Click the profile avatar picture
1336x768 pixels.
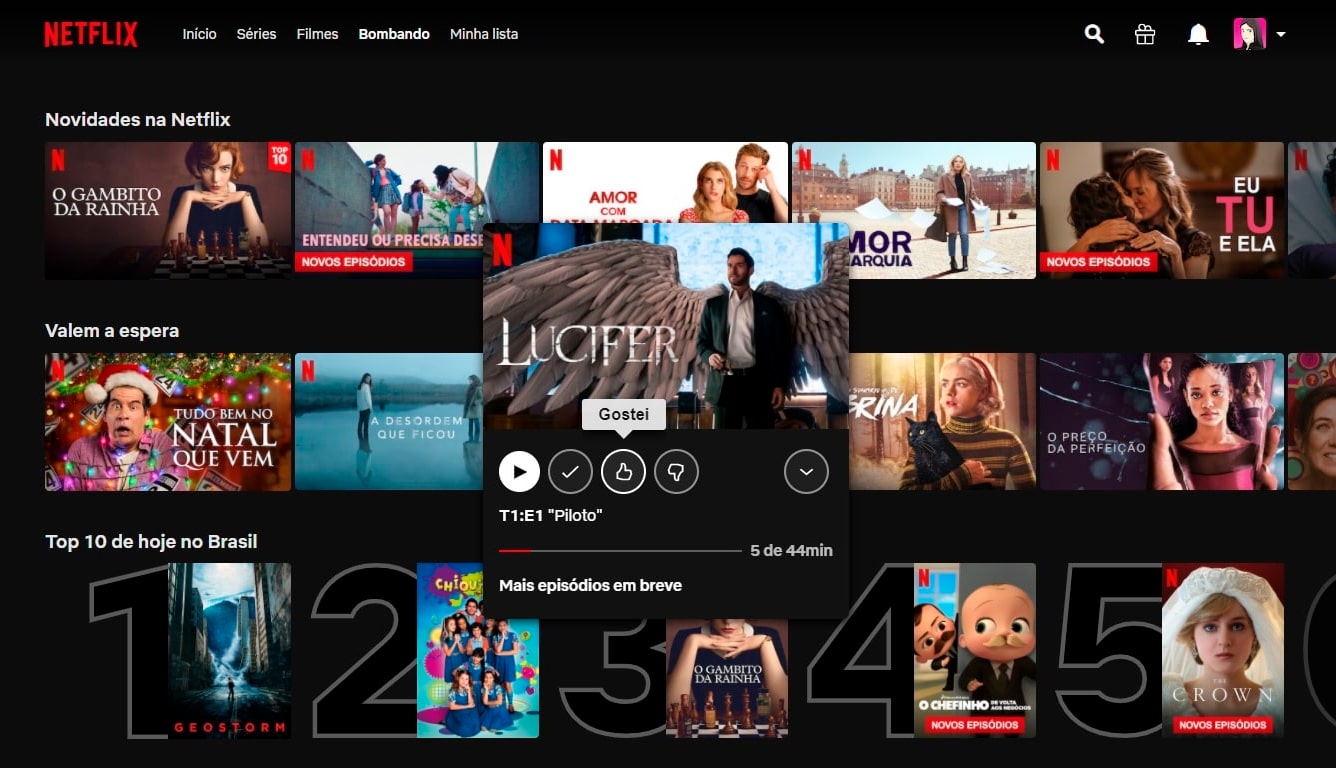(x=1249, y=34)
